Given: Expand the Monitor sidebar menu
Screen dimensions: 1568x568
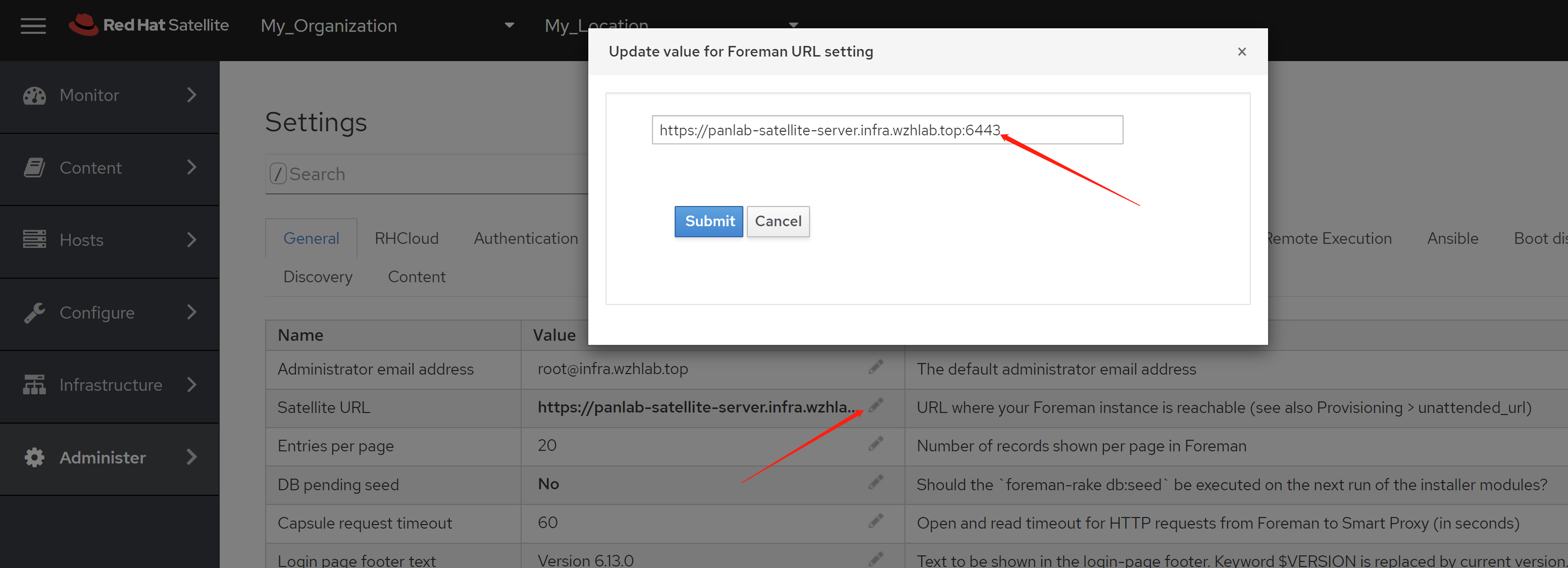Looking at the screenshot, I should 110,95.
